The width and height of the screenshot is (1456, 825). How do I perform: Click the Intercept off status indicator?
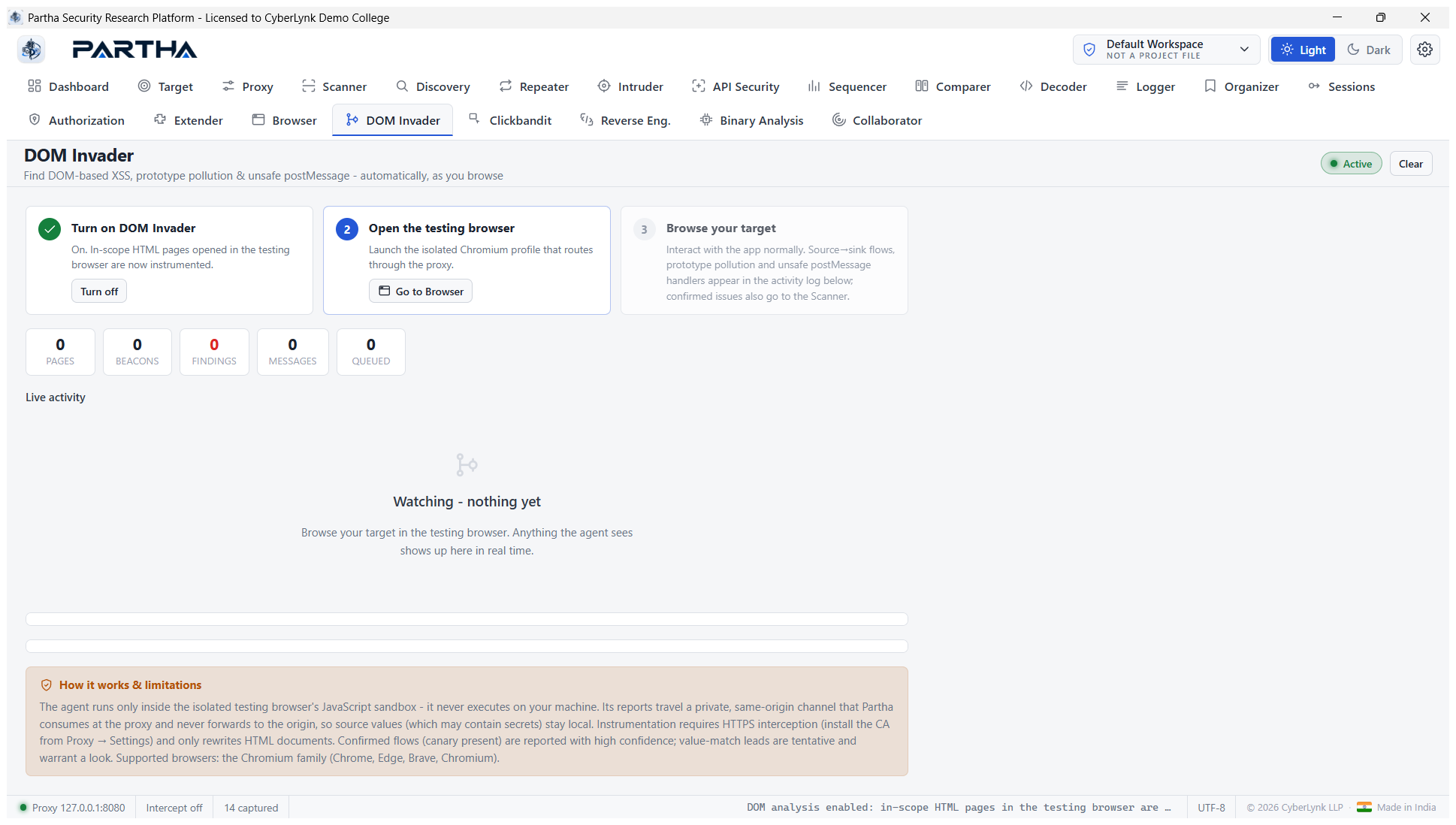click(x=174, y=808)
